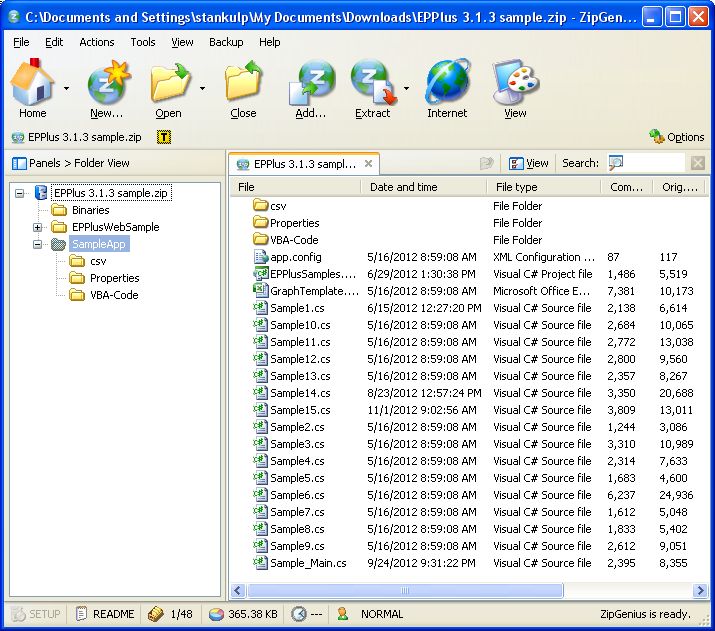Select Properties folder in tree
Image resolution: width=715 pixels, height=631 pixels.
[114, 278]
